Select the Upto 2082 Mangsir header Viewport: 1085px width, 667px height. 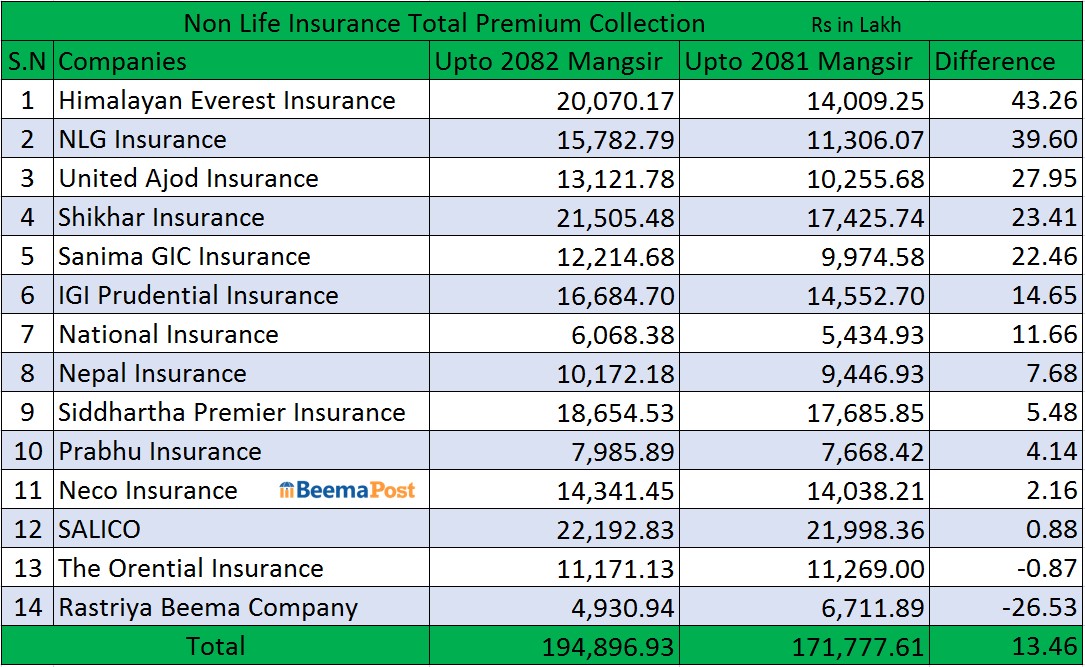tap(548, 61)
